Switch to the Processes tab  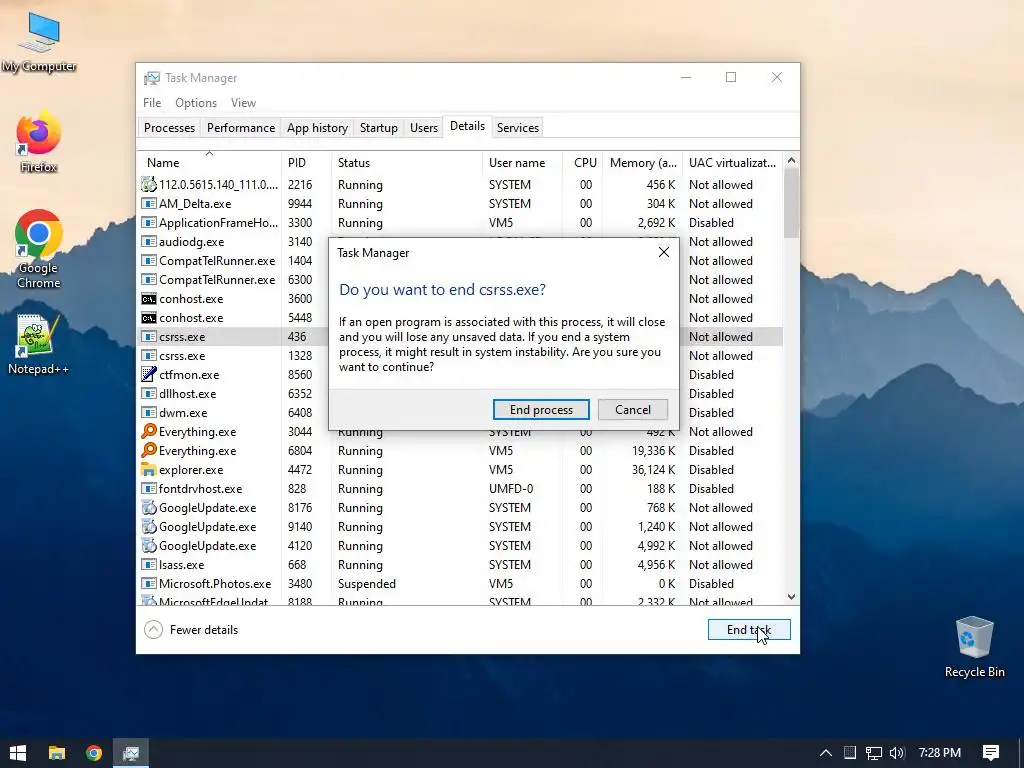(x=169, y=127)
